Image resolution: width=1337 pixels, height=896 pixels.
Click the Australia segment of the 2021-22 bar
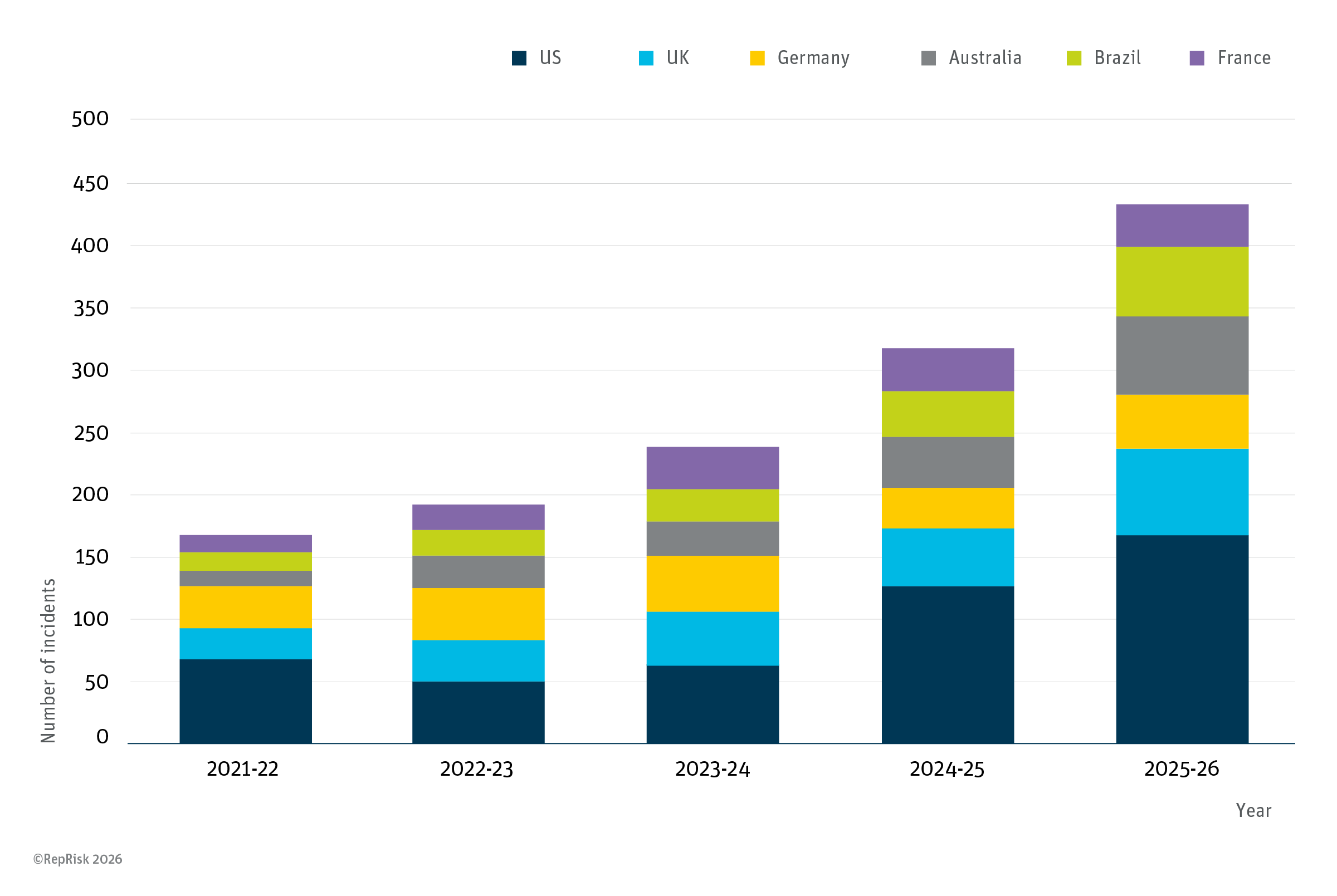(x=246, y=578)
